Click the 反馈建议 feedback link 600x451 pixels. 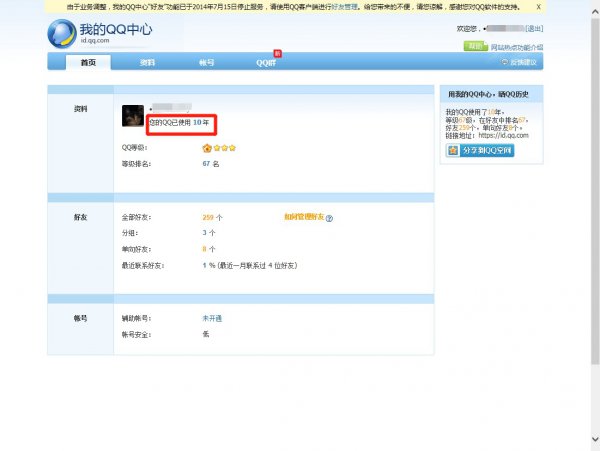523,62
